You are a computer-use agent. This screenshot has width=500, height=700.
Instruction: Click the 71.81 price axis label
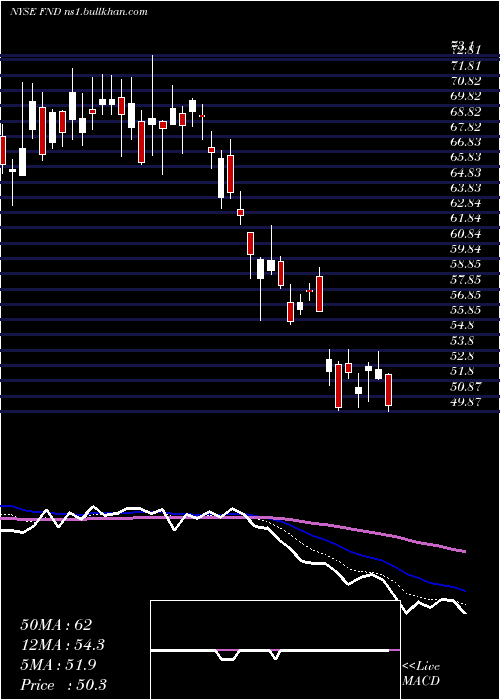click(466, 66)
